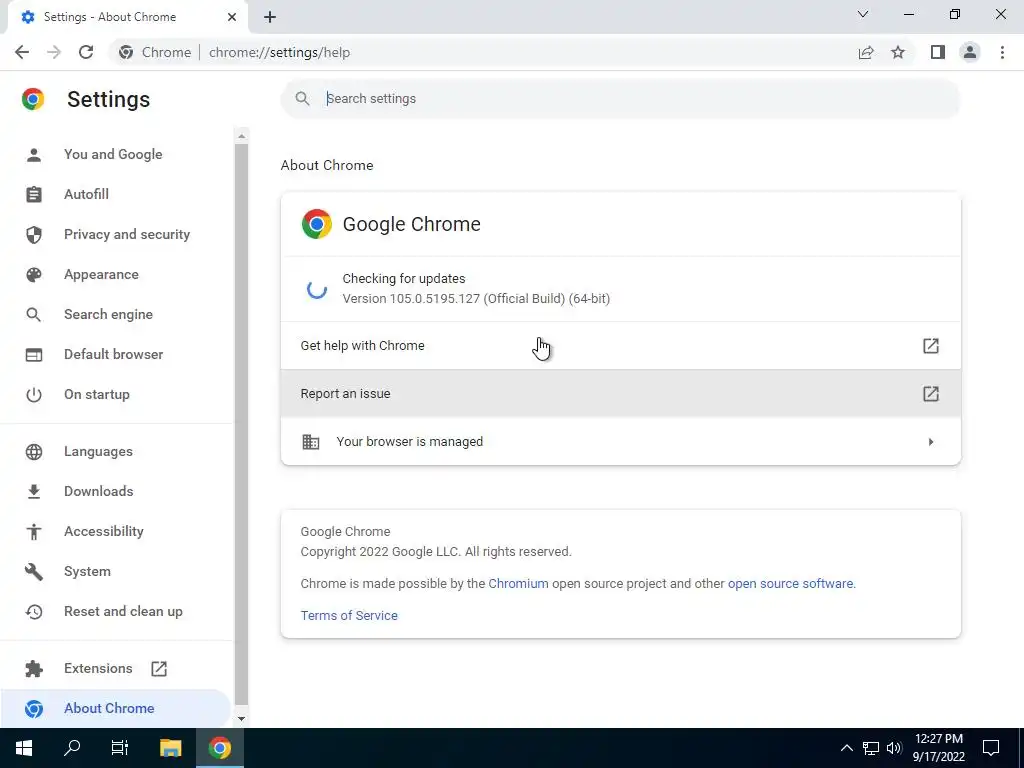Open the Chromium project link

pyautogui.click(x=519, y=584)
